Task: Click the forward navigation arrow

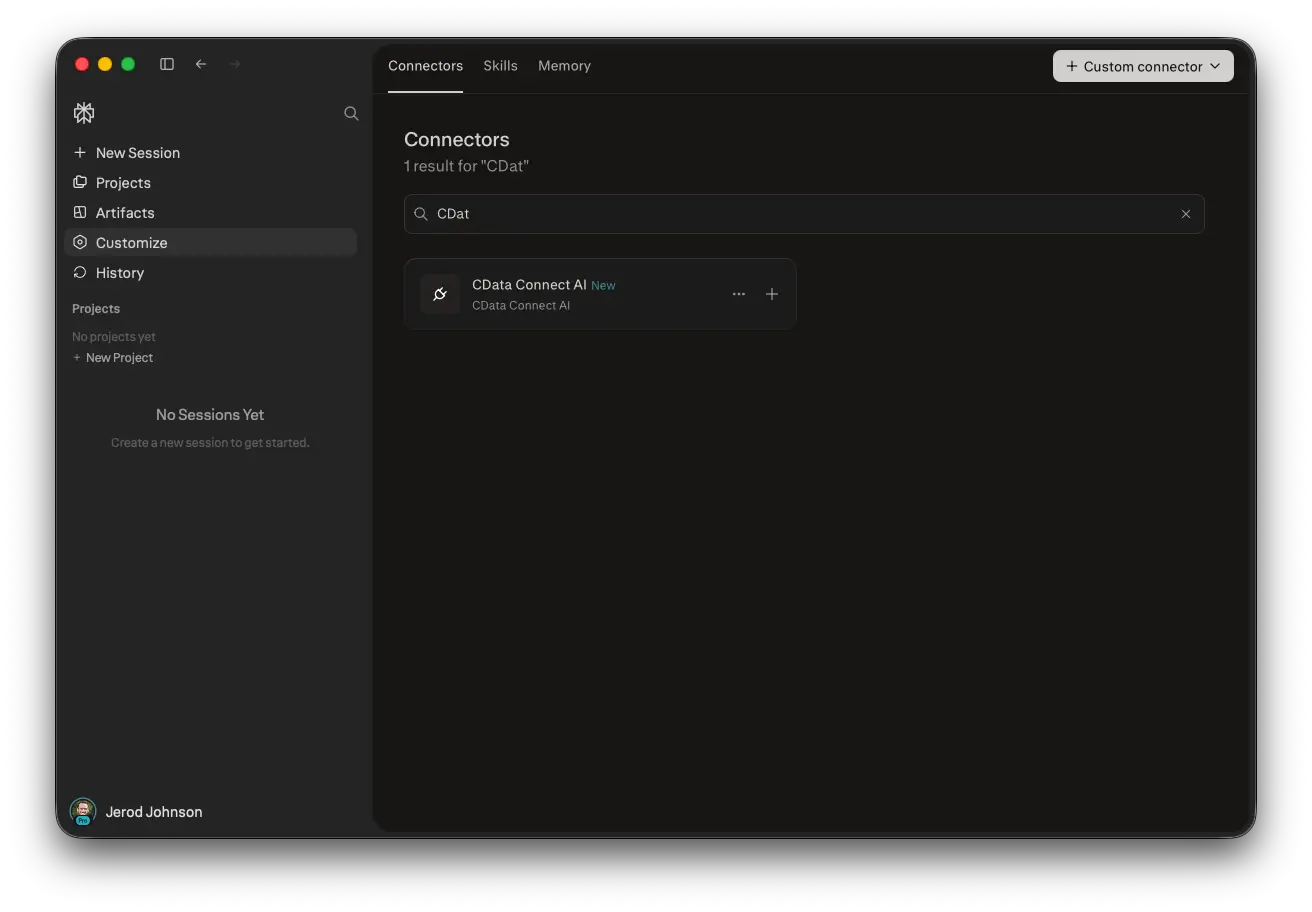Action: [235, 64]
